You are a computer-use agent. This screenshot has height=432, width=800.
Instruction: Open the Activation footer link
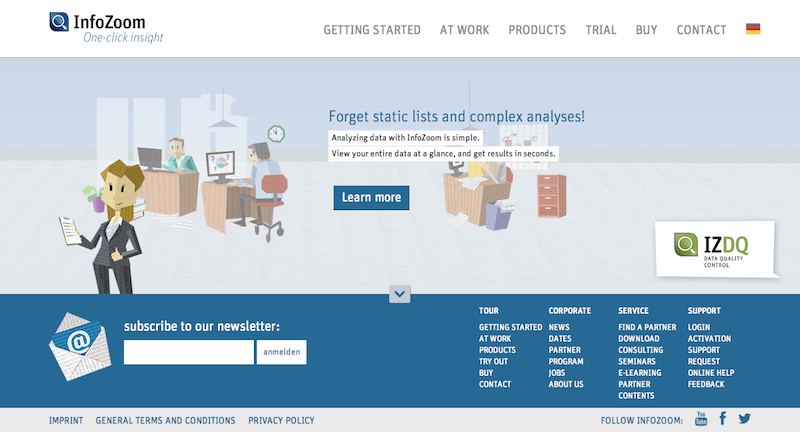709,339
